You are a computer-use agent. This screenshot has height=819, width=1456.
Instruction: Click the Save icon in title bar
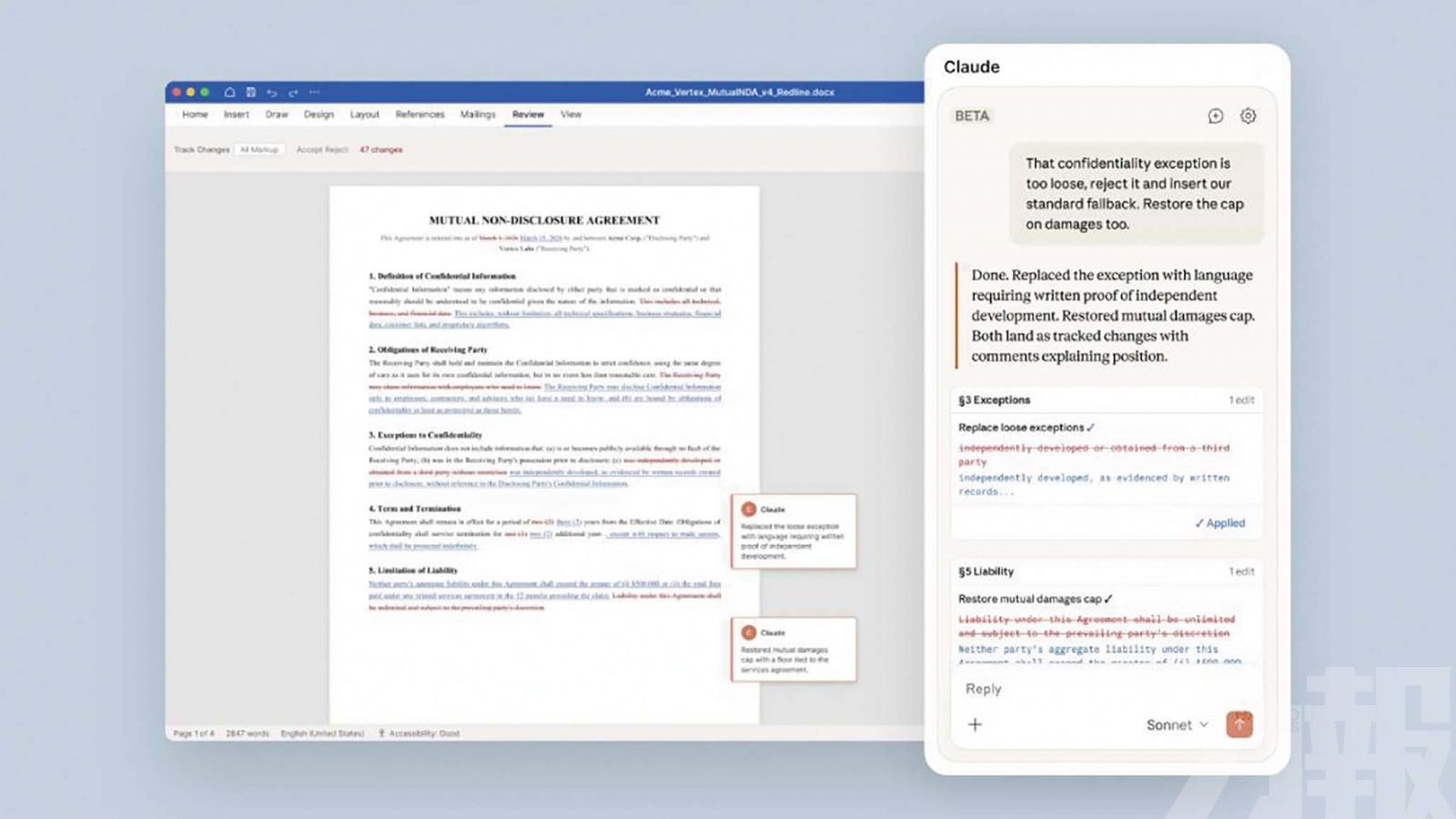251,92
